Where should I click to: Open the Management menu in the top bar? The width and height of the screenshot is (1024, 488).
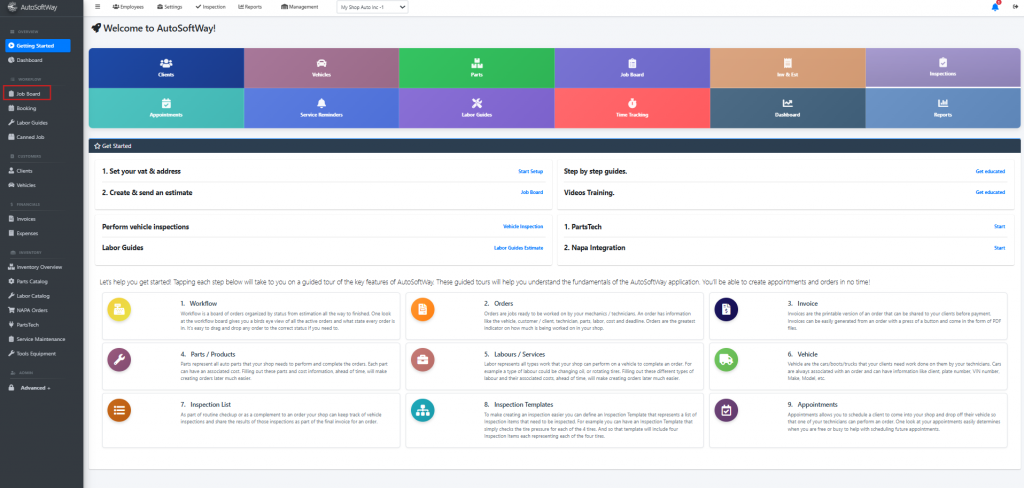300,7
